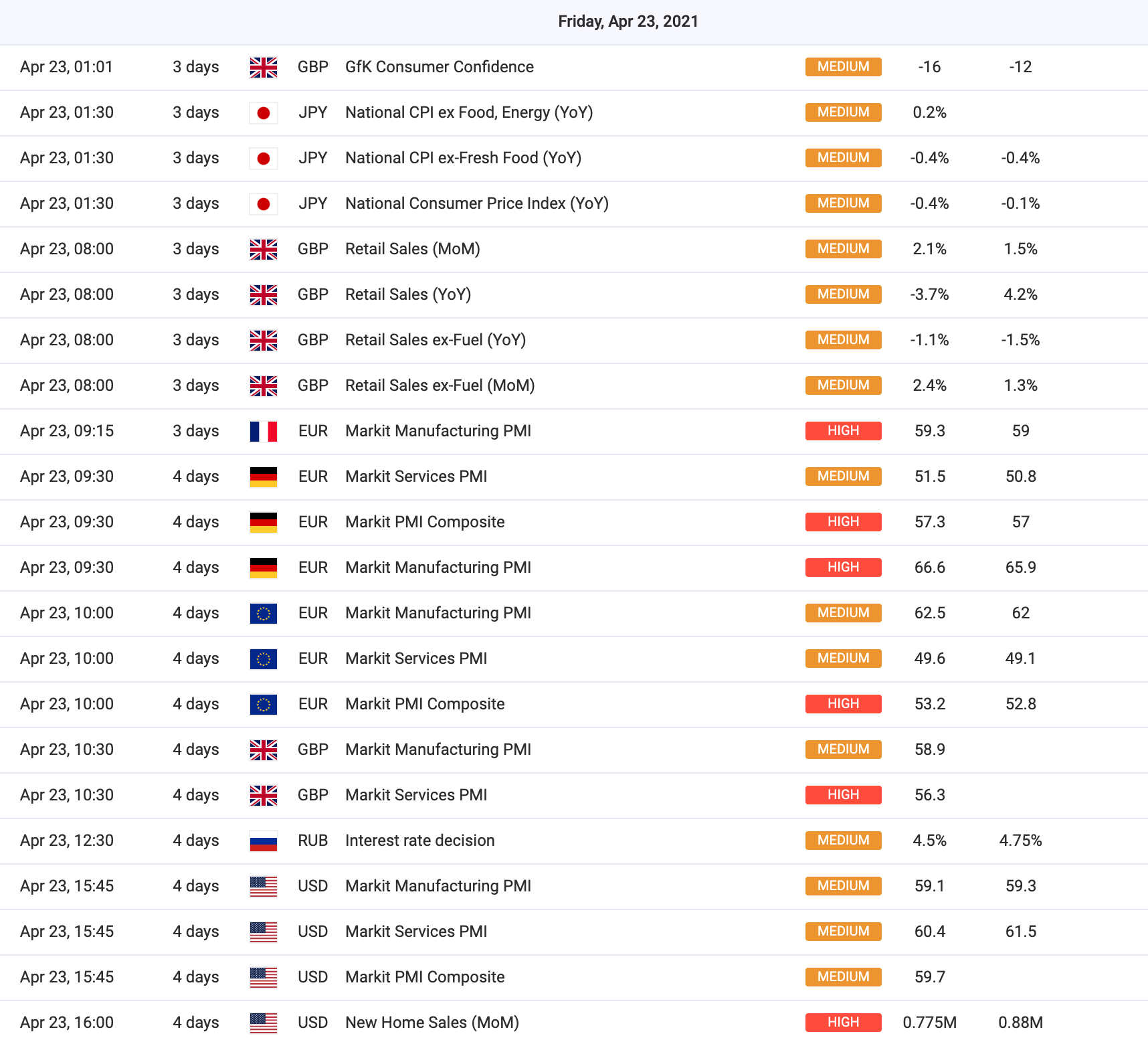Click '3 days' in the GfK Consumer Confidence row

pos(195,67)
